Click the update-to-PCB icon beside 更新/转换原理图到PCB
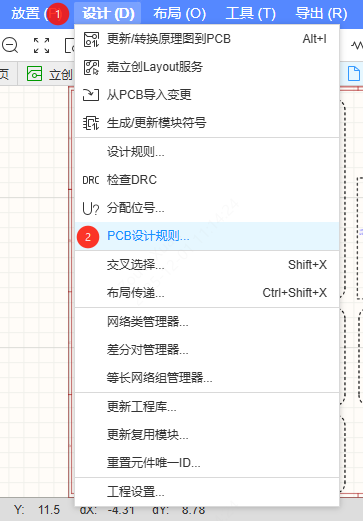The height and width of the screenshot is (521, 363). 91,39
